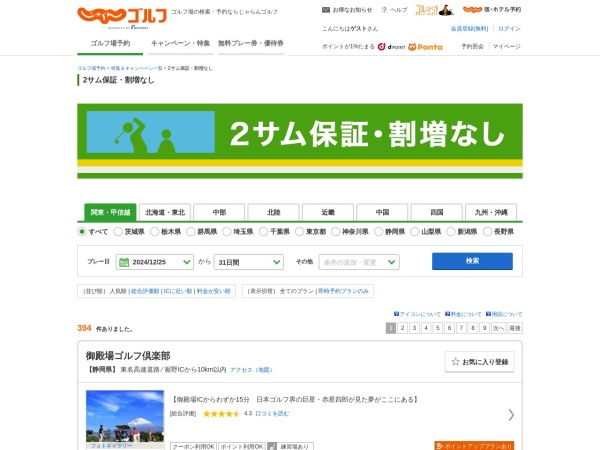Select the 東京都 radio button
This screenshot has width=600, height=450.
click(x=300, y=232)
